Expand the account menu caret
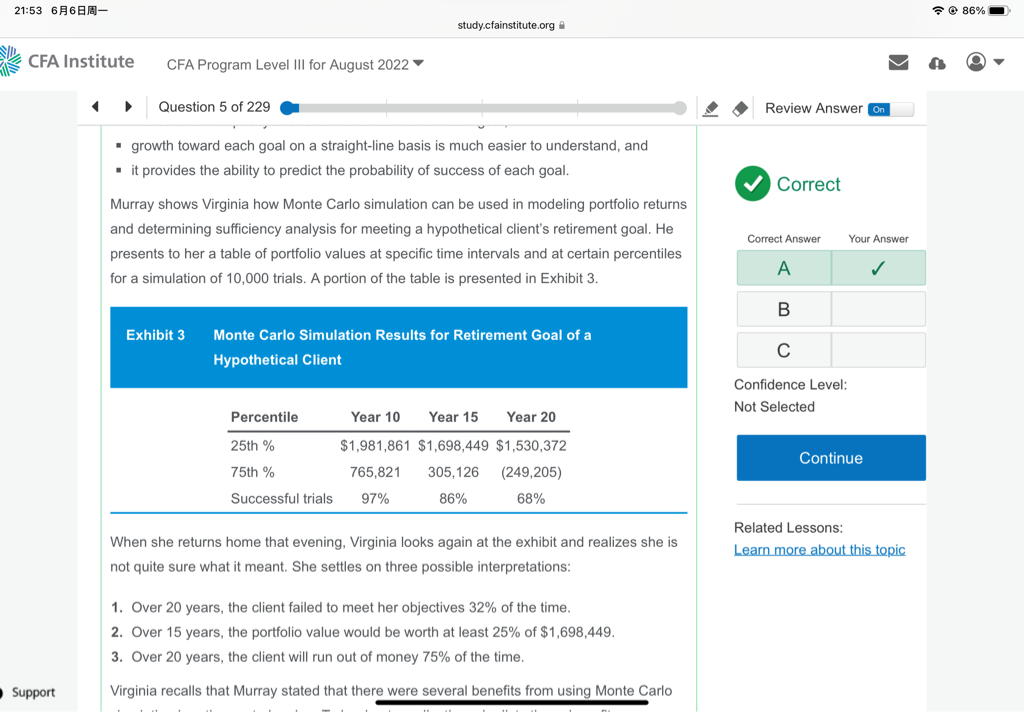 tap(999, 62)
